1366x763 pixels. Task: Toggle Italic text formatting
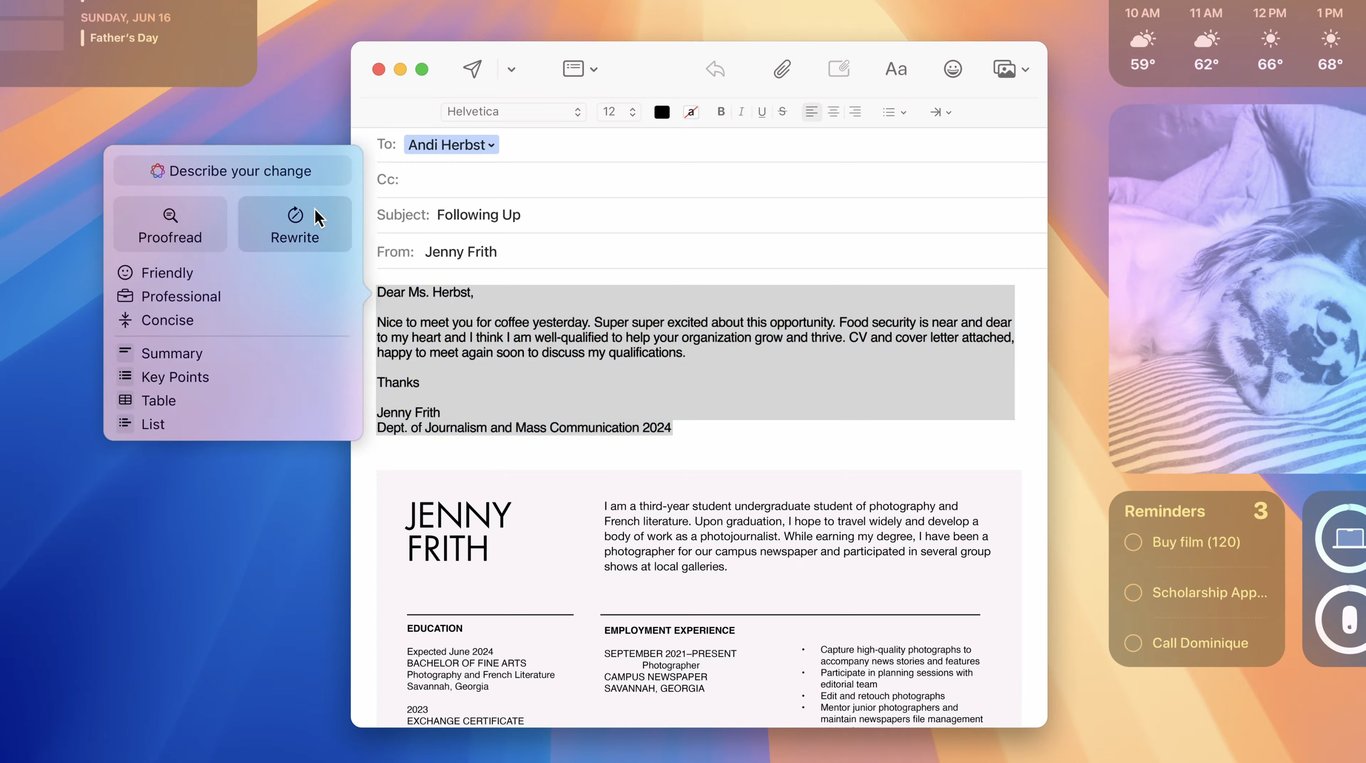[x=741, y=112]
